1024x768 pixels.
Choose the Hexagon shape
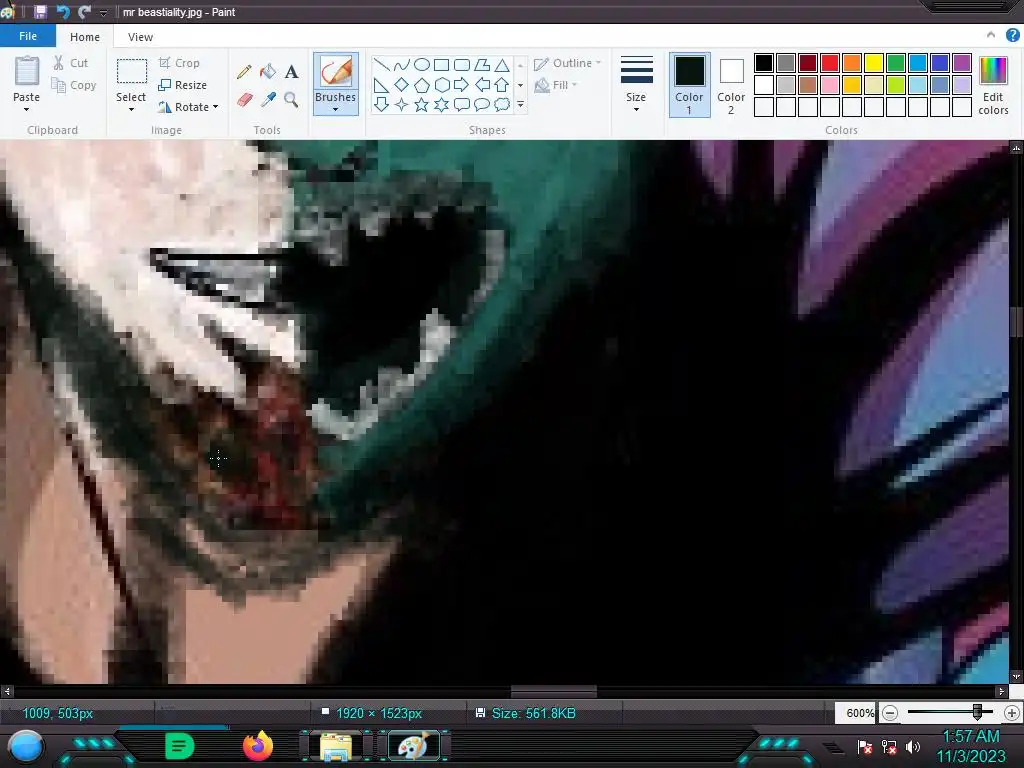[441, 85]
